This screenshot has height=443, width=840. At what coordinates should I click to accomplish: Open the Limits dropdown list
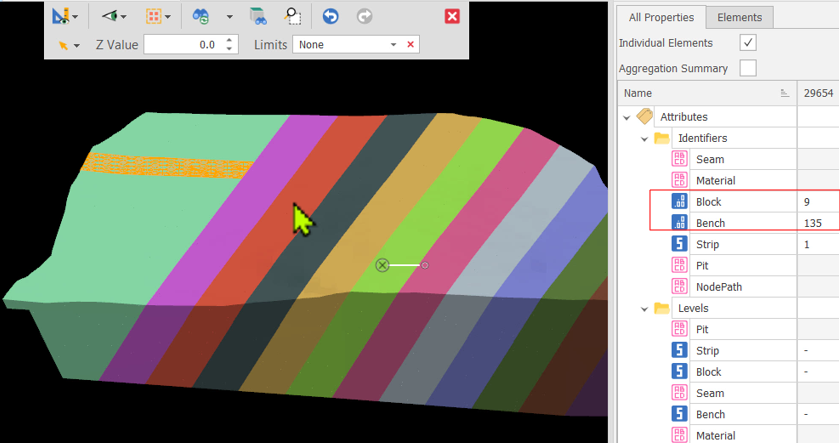394,45
